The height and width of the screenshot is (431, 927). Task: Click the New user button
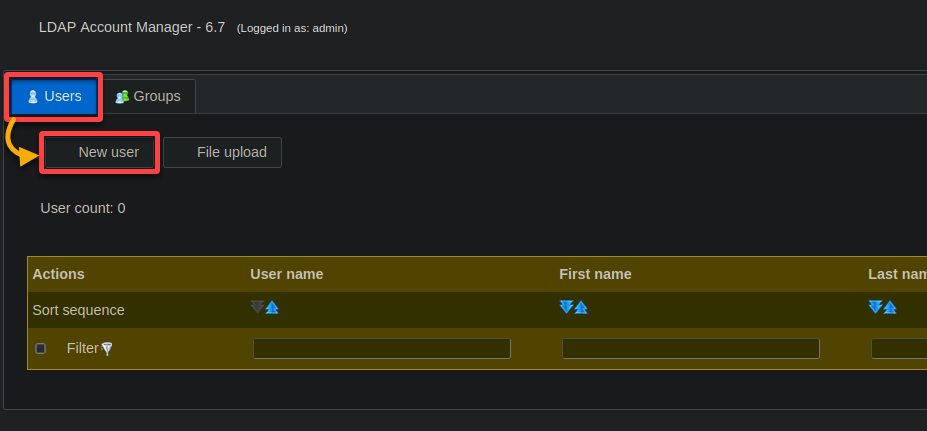99,153
